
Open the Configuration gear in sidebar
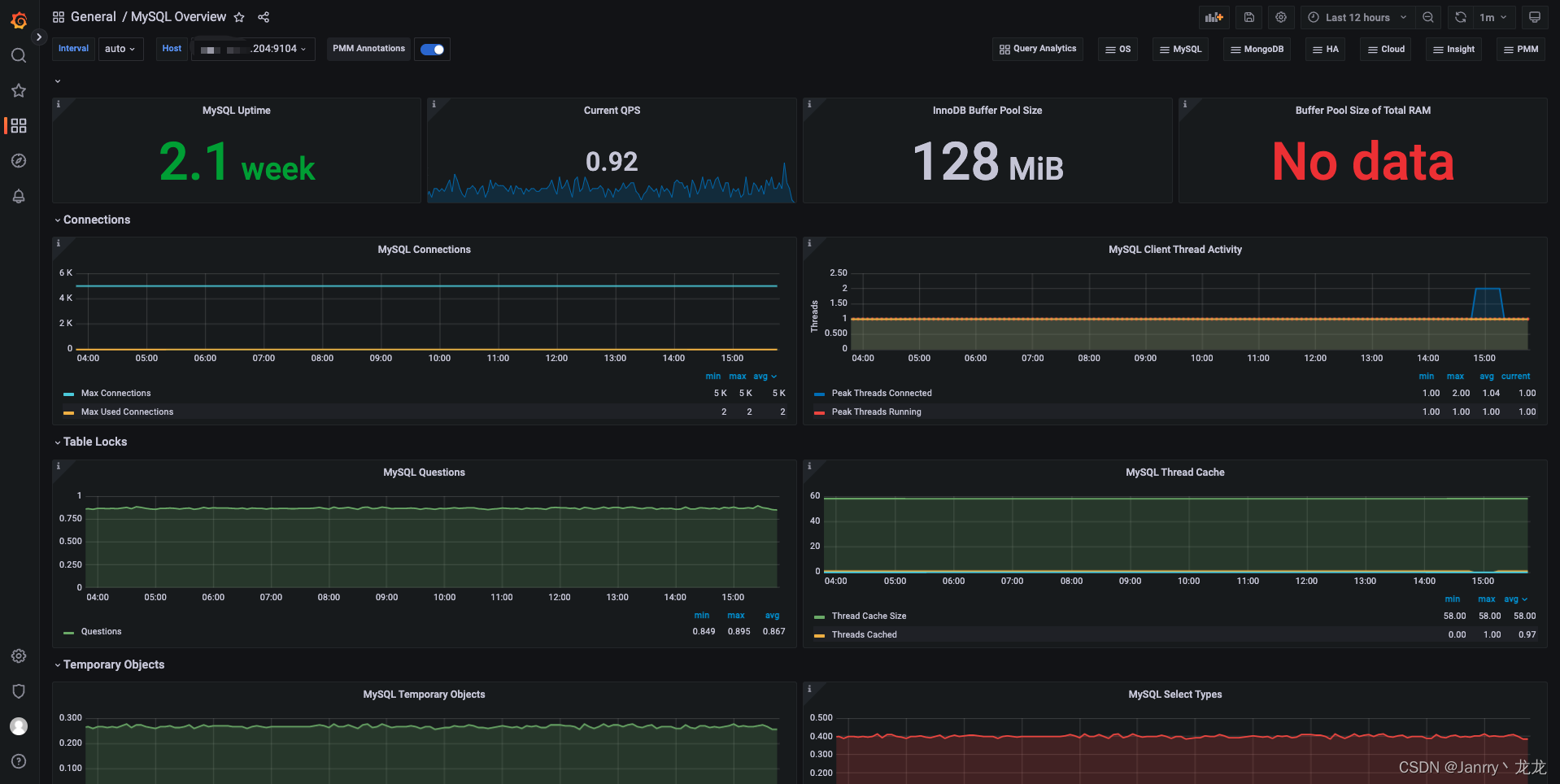click(x=19, y=656)
